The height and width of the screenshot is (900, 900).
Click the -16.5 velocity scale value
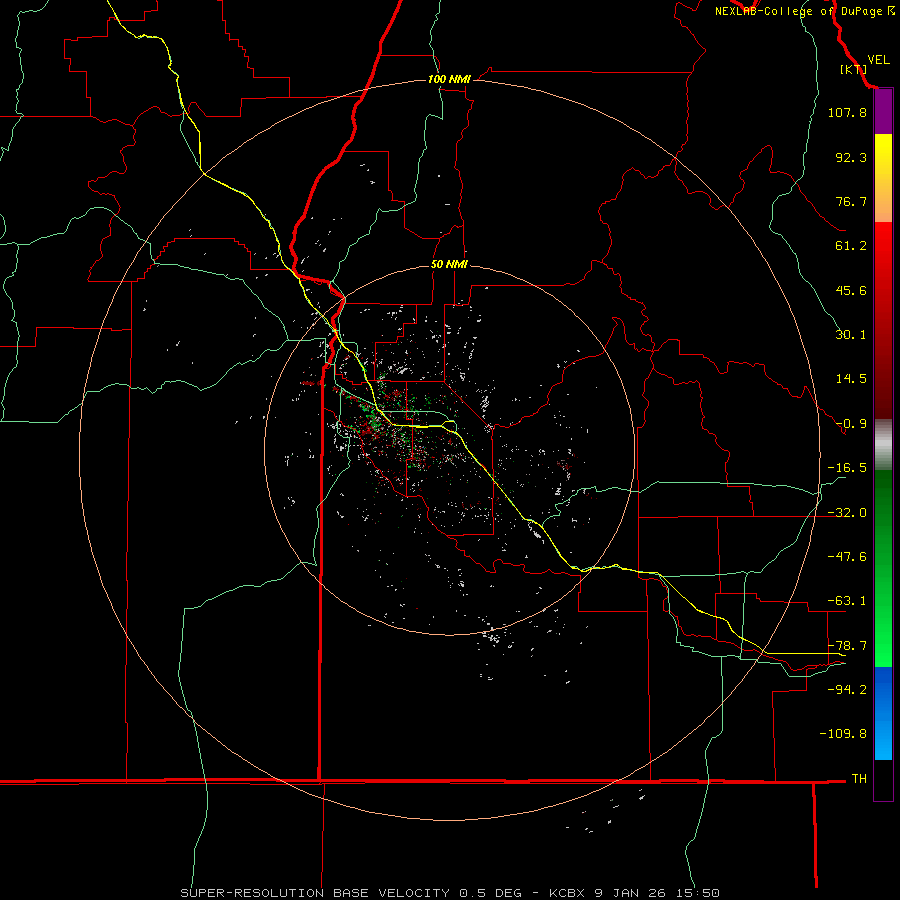[847, 468]
